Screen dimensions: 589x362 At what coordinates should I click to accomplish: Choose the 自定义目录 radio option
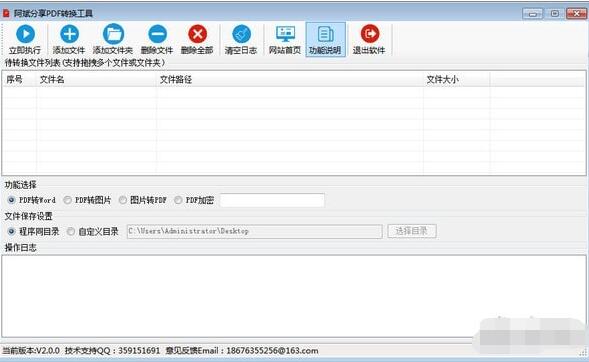click(71, 232)
